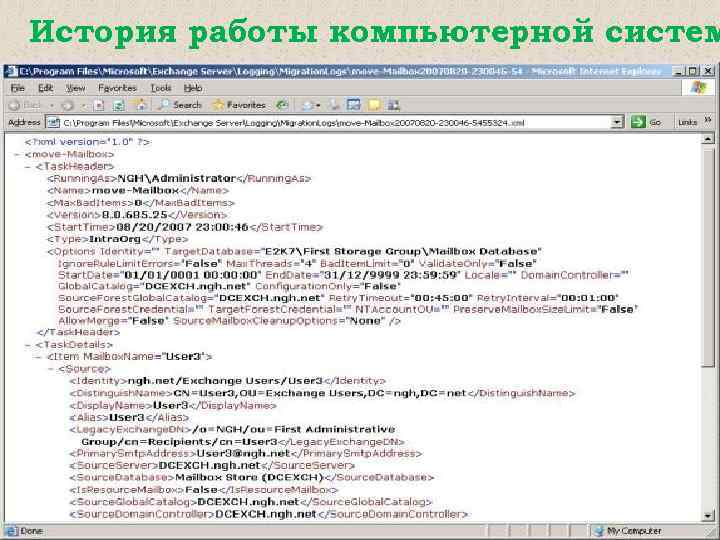
Task: Click the address bar path field
Action: (335, 123)
